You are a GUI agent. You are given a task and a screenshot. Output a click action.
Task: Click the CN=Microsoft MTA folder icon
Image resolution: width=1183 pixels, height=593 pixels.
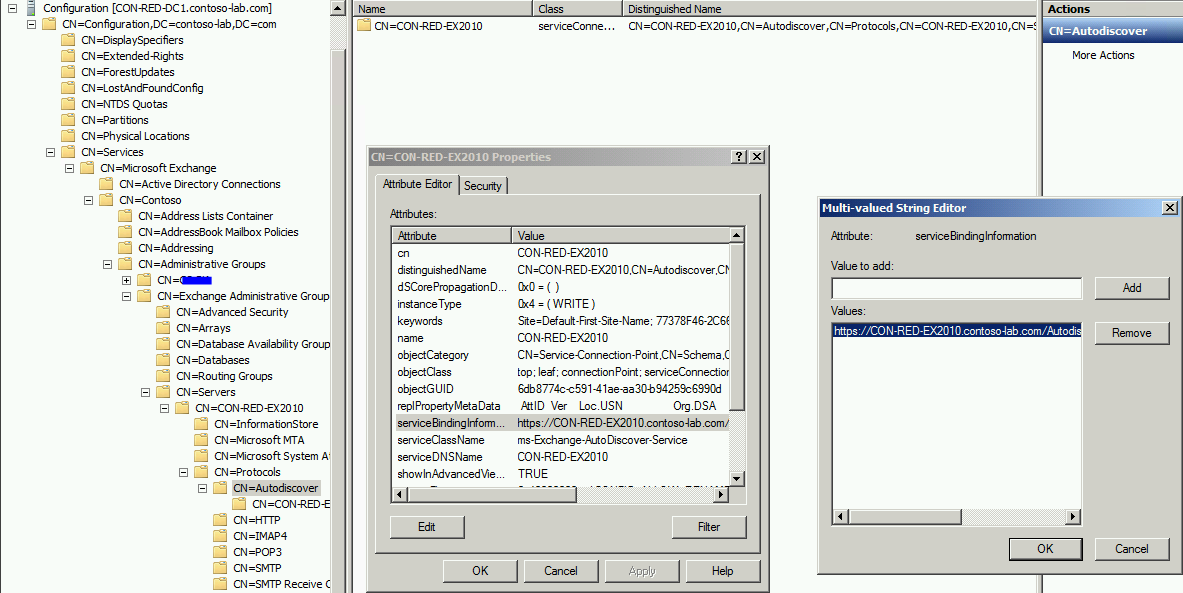[x=201, y=440]
